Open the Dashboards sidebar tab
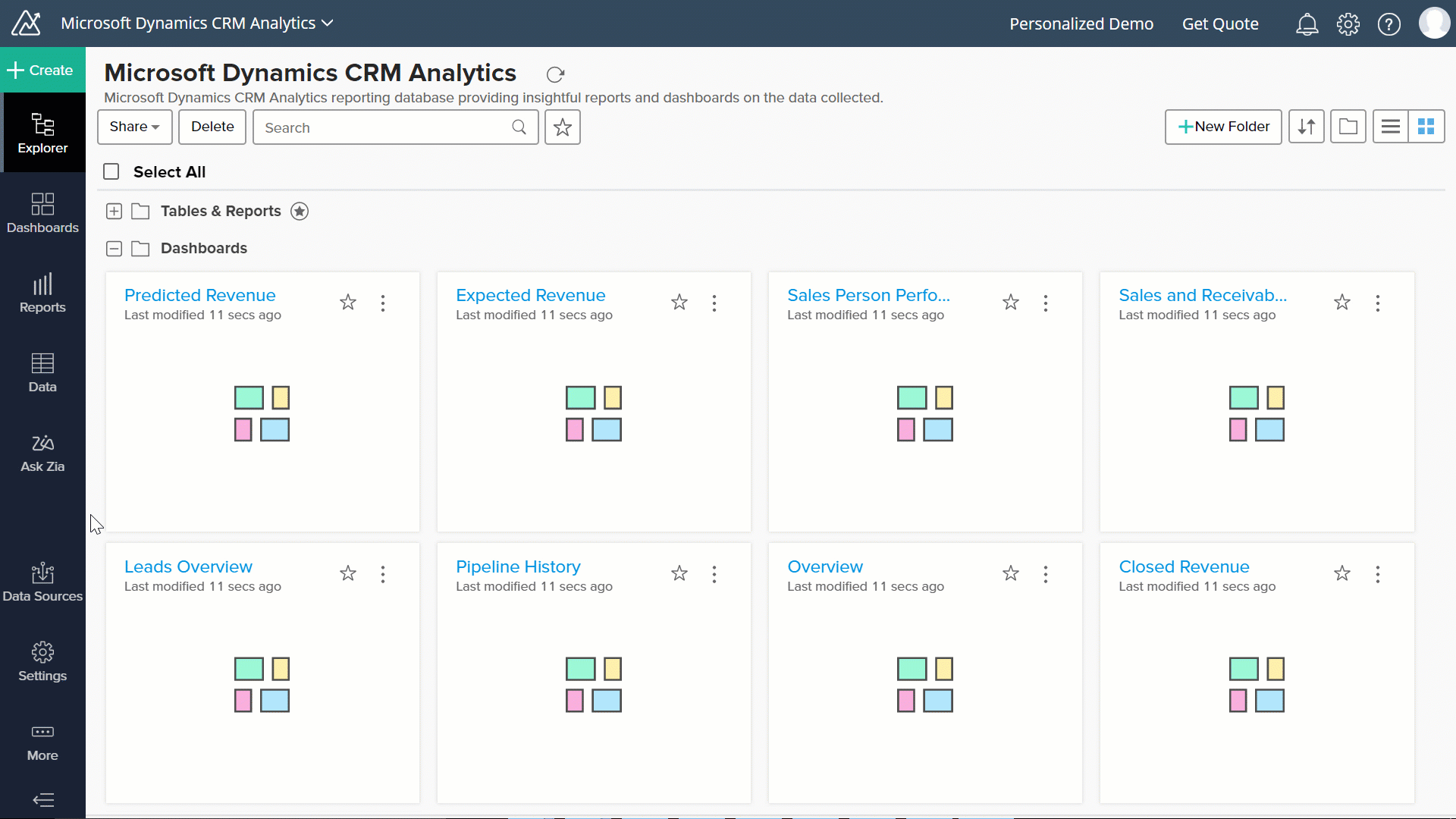This screenshot has height=819, width=1456. [x=42, y=214]
